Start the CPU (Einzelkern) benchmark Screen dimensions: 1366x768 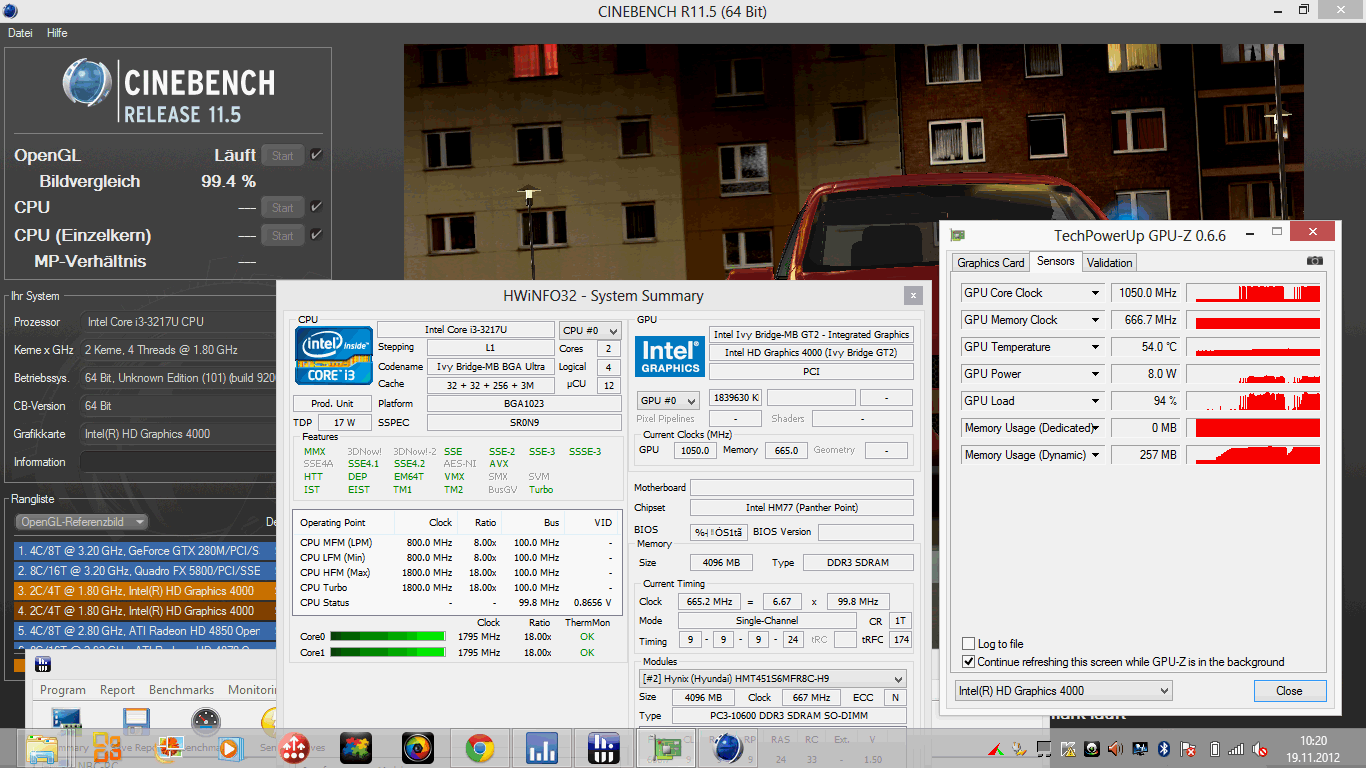[283, 235]
